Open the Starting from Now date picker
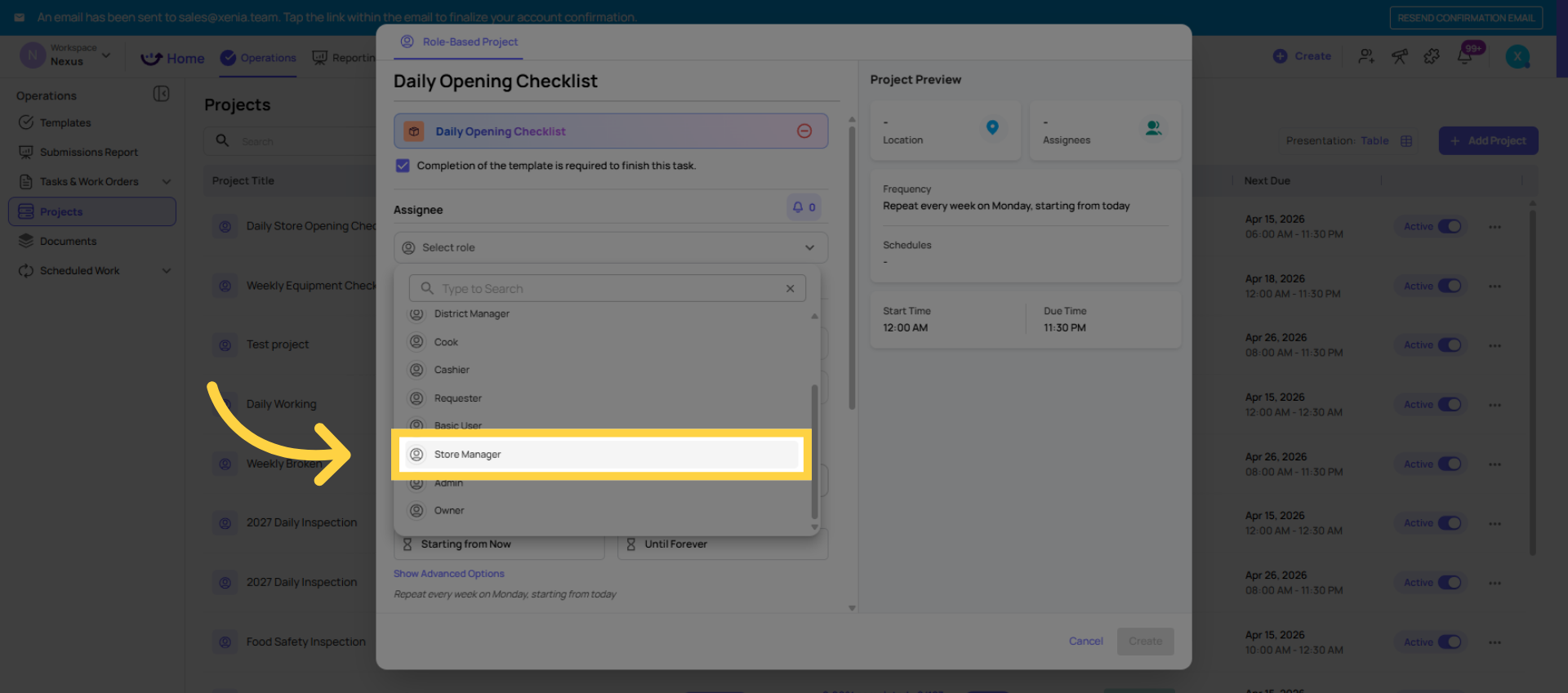Image resolution: width=1568 pixels, height=693 pixels. (499, 544)
